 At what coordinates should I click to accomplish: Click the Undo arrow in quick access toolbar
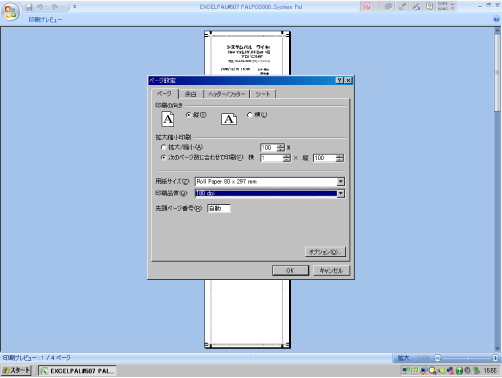[x=40, y=7]
